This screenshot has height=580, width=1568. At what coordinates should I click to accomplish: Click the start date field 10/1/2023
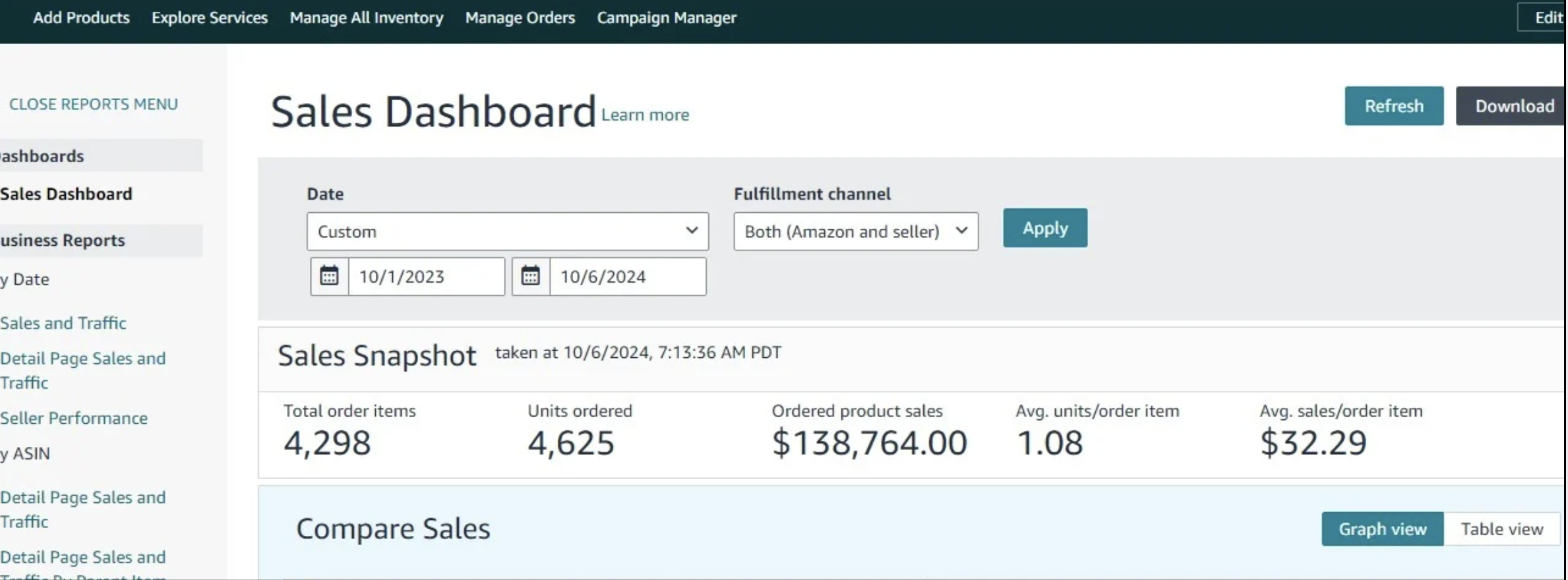tap(426, 277)
